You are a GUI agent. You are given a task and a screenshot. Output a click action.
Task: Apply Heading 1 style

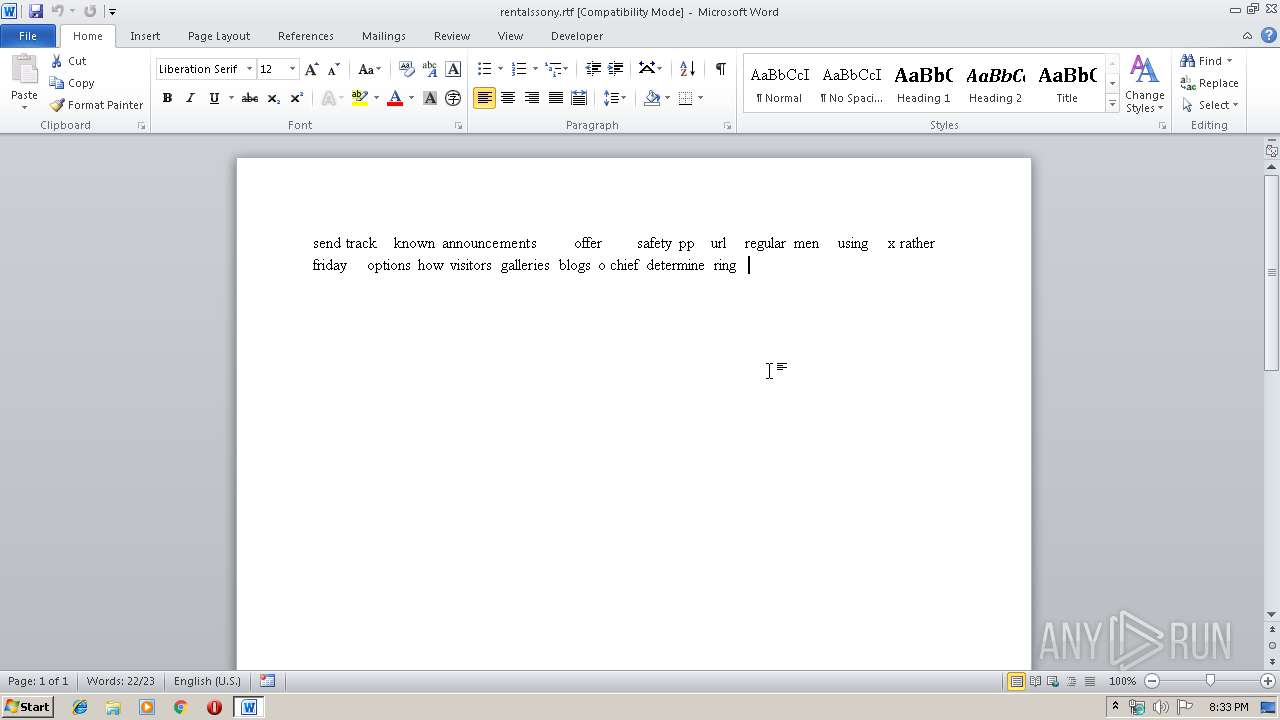[923, 84]
